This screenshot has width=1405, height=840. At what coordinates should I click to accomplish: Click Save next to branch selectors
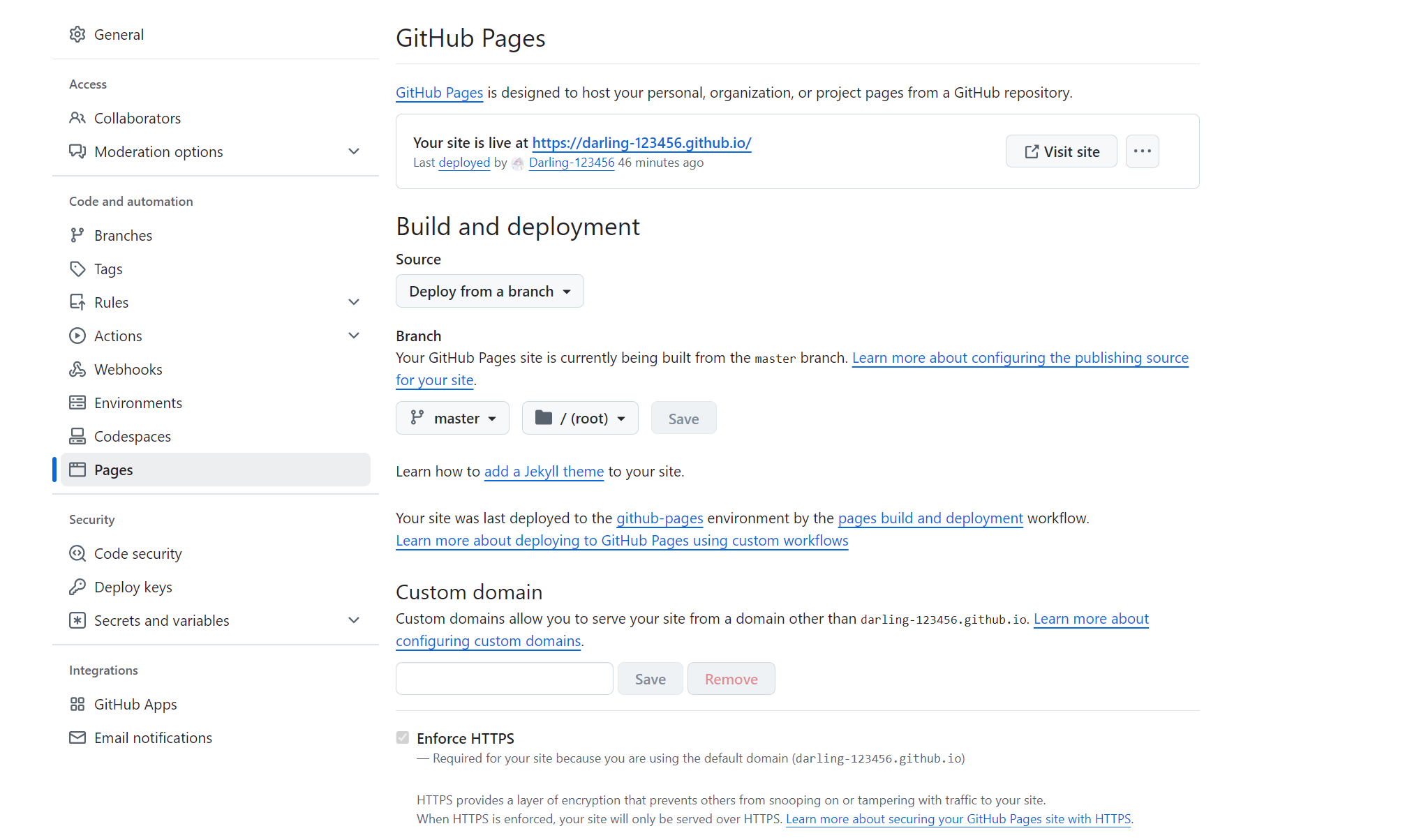[x=683, y=418]
